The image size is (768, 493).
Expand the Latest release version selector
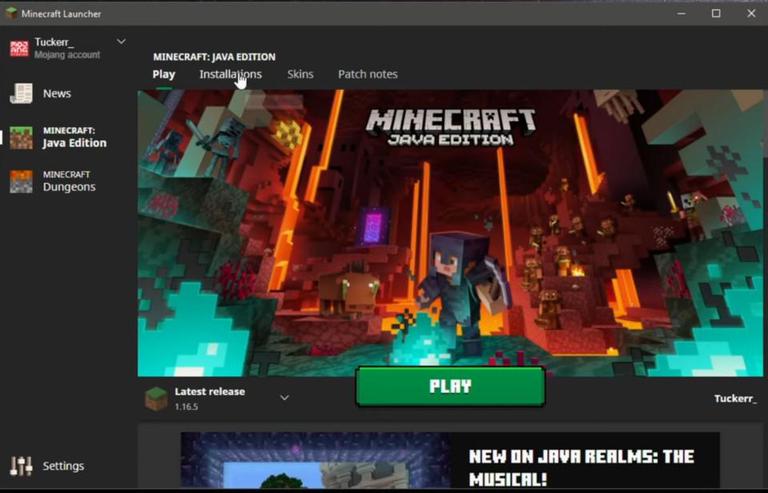(x=284, y=398)
